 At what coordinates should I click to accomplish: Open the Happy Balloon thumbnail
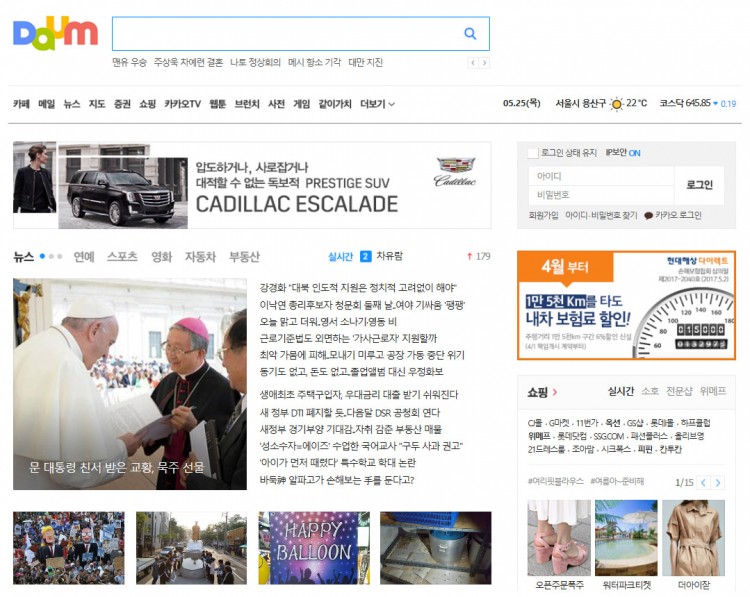pos(313,548)
